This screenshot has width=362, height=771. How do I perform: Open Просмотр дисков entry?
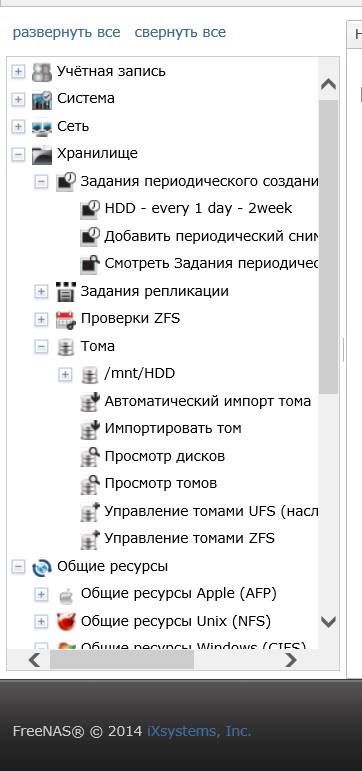coord(165,456)
